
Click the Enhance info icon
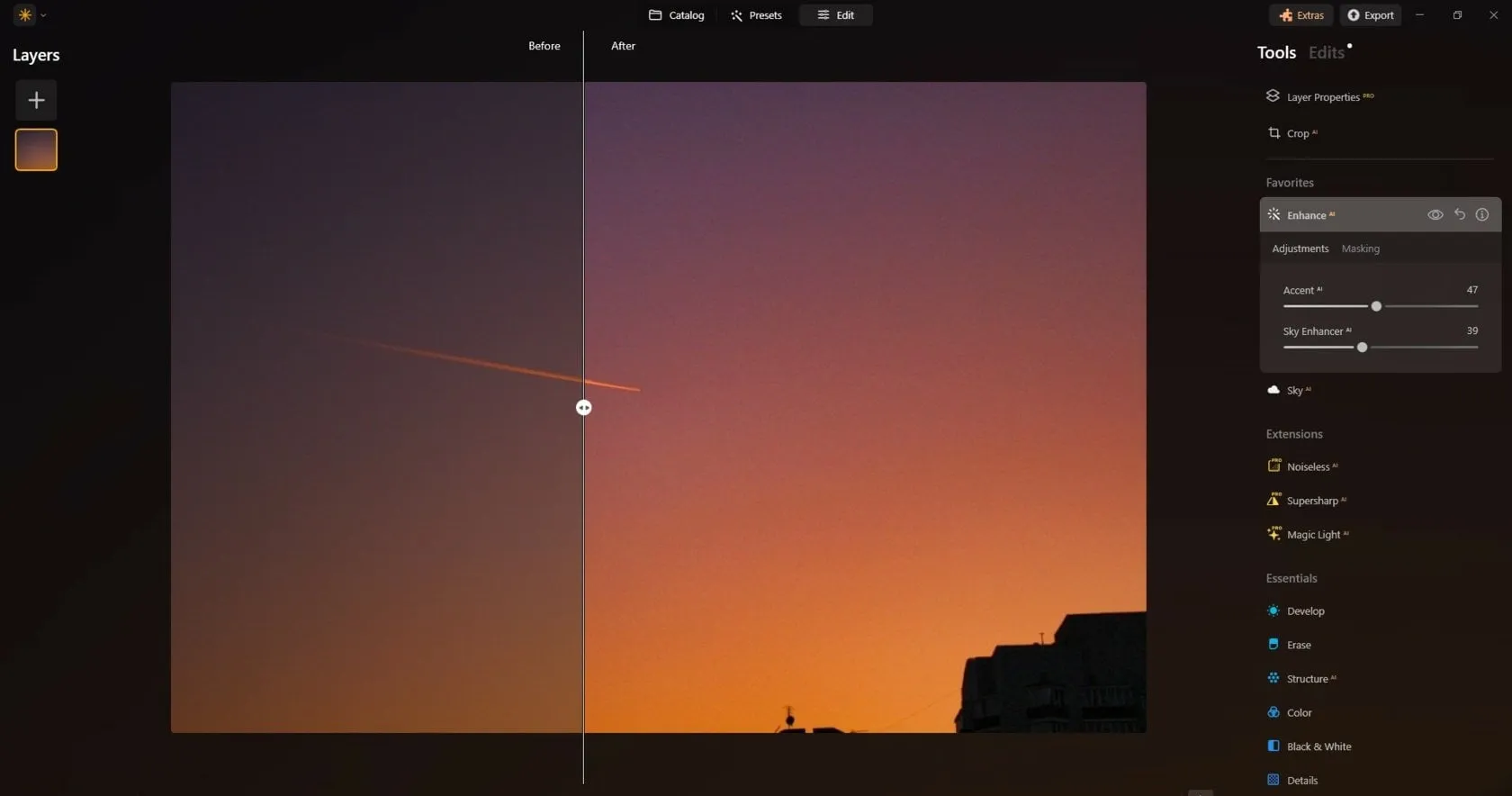coord(1481,214)
